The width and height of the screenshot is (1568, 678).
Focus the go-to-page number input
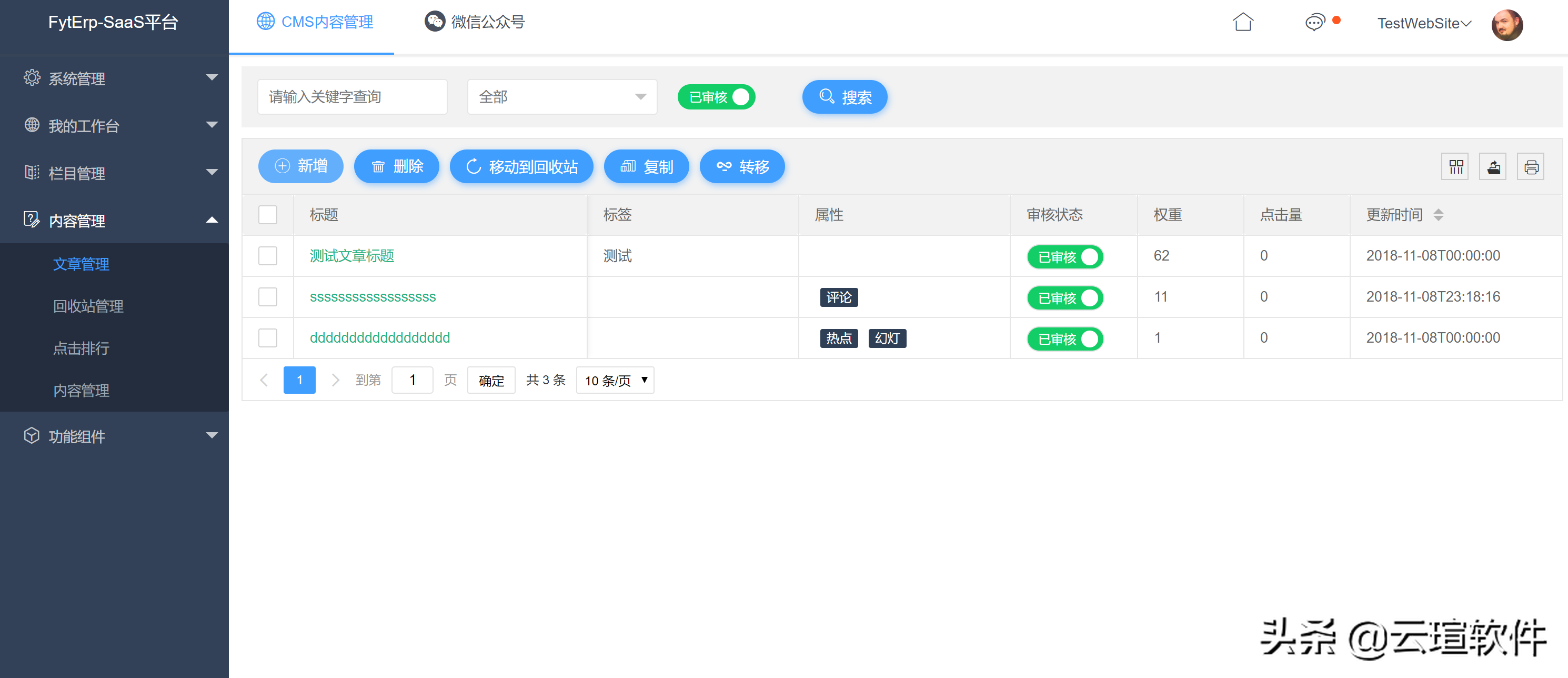click(x=412, y=380)
